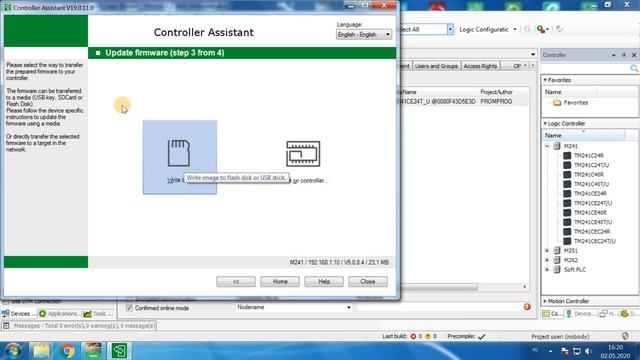Click the TM241C40T/U device icon

(567, 184)
